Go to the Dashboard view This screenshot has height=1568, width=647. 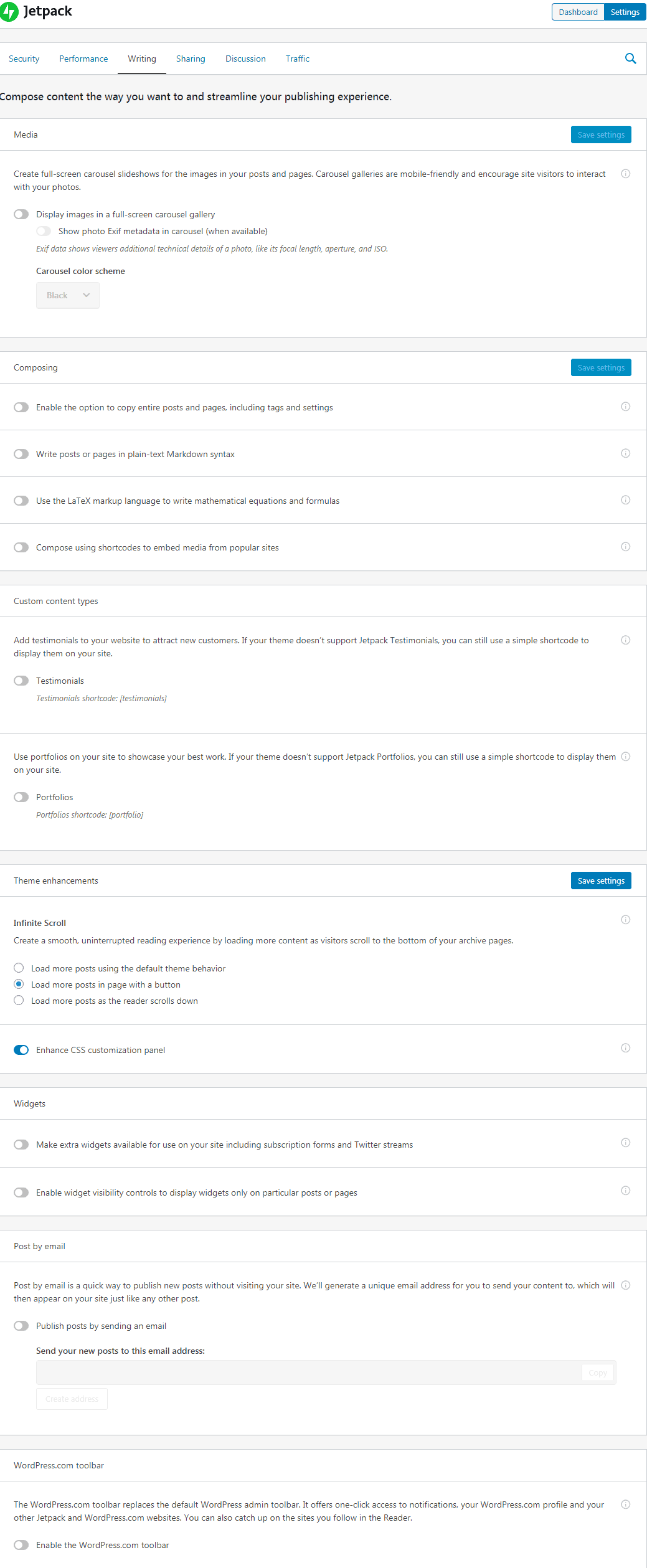tap(578, 12)
